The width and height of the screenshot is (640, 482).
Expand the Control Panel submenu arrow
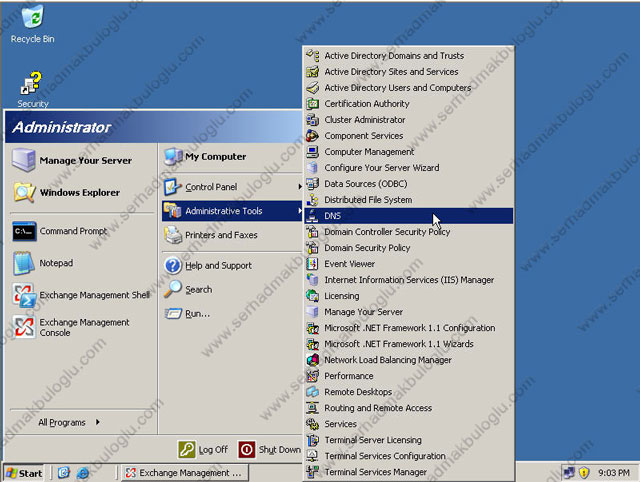pyautogui.click(x=300, y=187)
